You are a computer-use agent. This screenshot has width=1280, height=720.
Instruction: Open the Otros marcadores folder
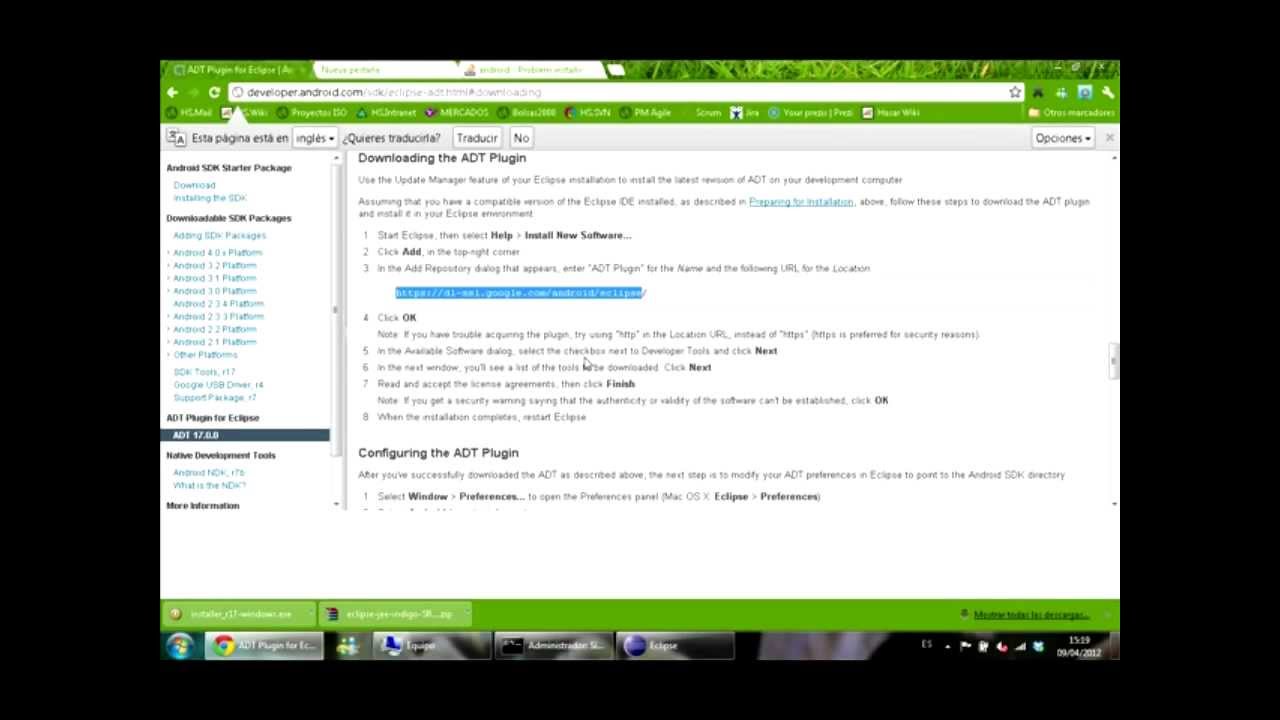point(1071,113)
